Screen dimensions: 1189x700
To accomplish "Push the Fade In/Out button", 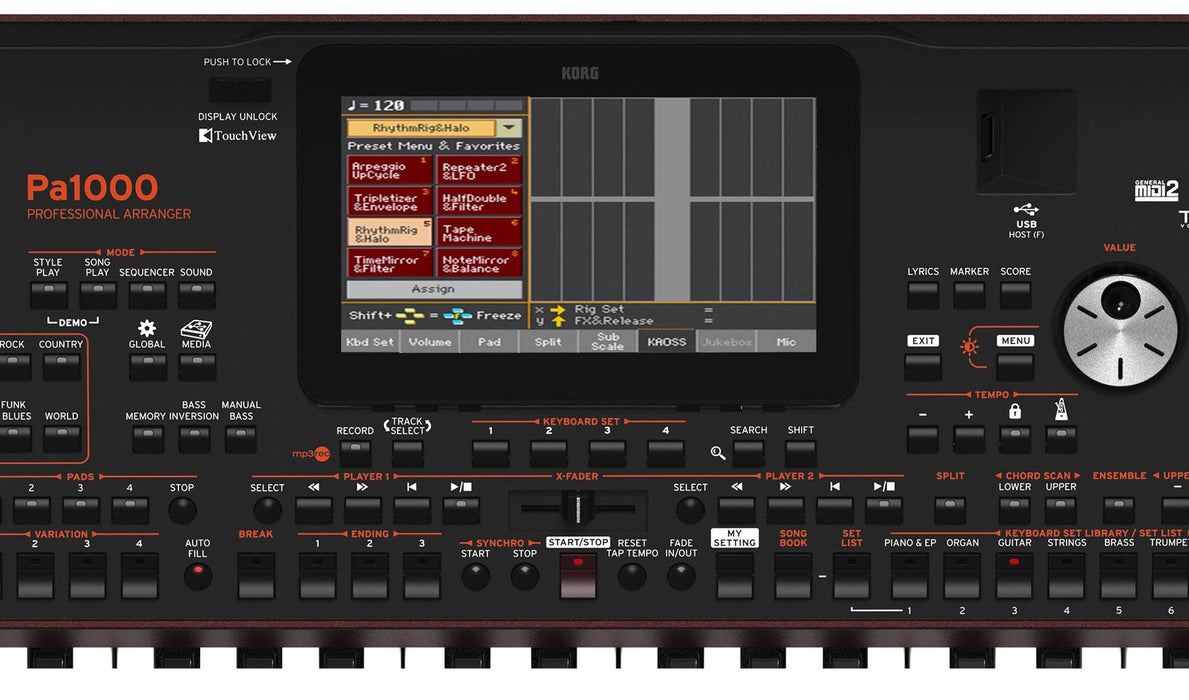I will [681, 576].
